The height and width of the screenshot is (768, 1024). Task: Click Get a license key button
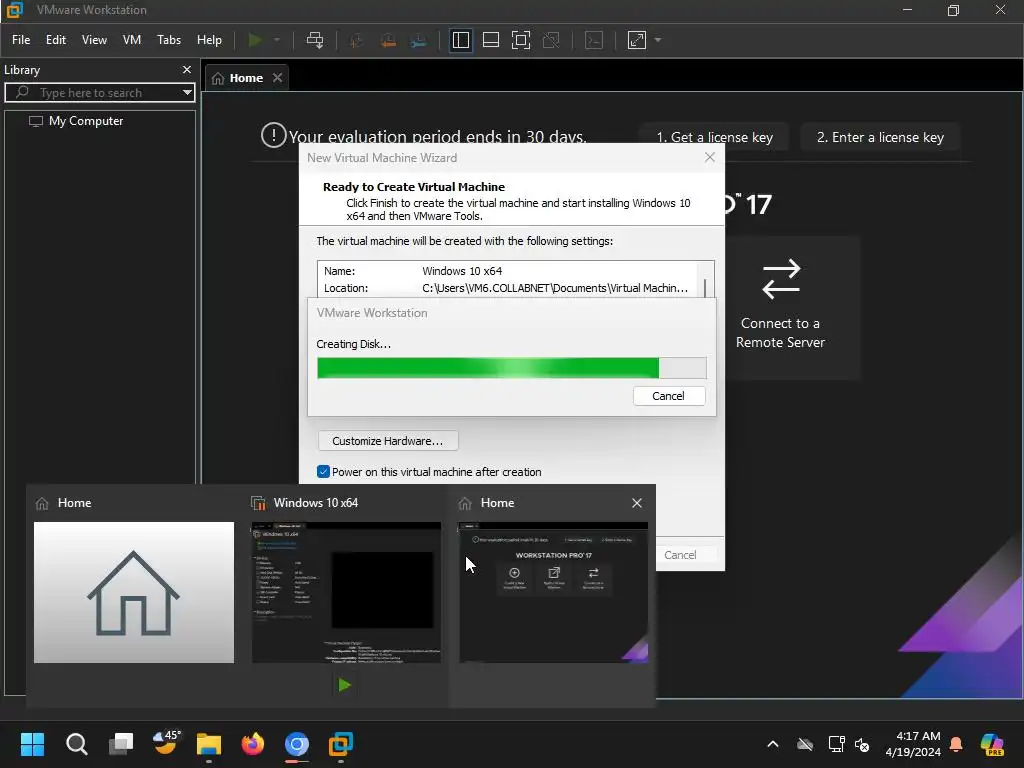[x=714, y=137]
